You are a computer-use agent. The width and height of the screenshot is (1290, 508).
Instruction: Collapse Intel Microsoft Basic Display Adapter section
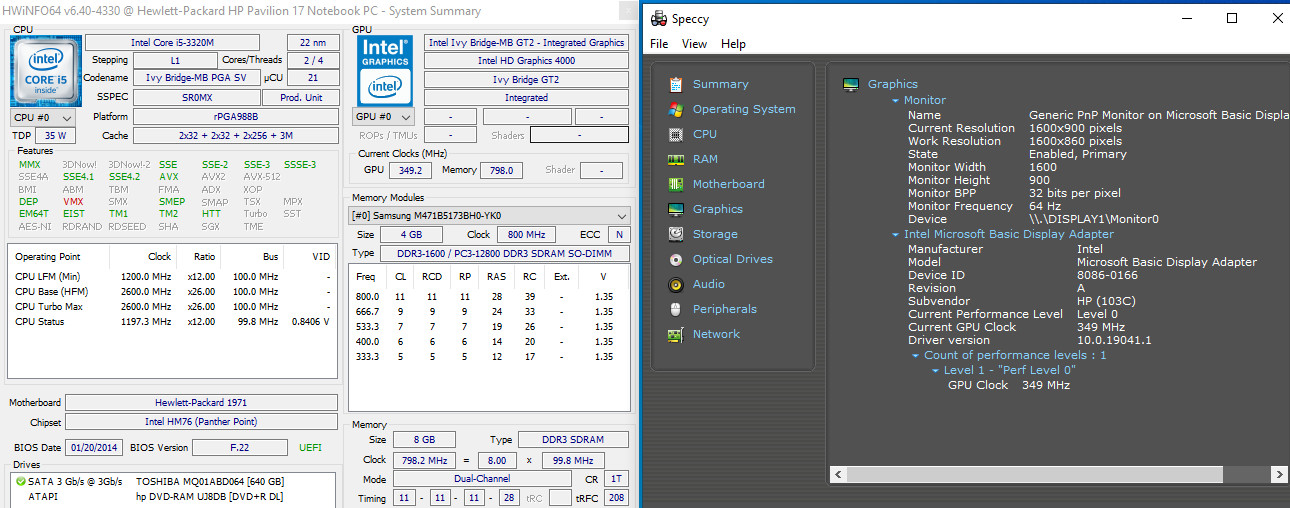click(x=896, y=234)
